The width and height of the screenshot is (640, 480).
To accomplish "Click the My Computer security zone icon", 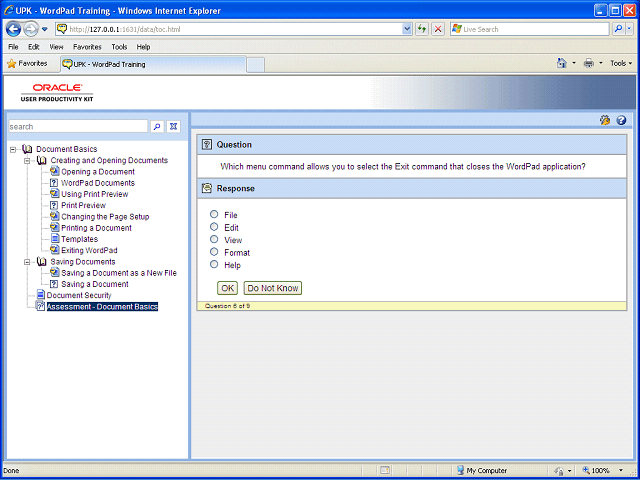I will pyautogui.click(x=460, y=470).
